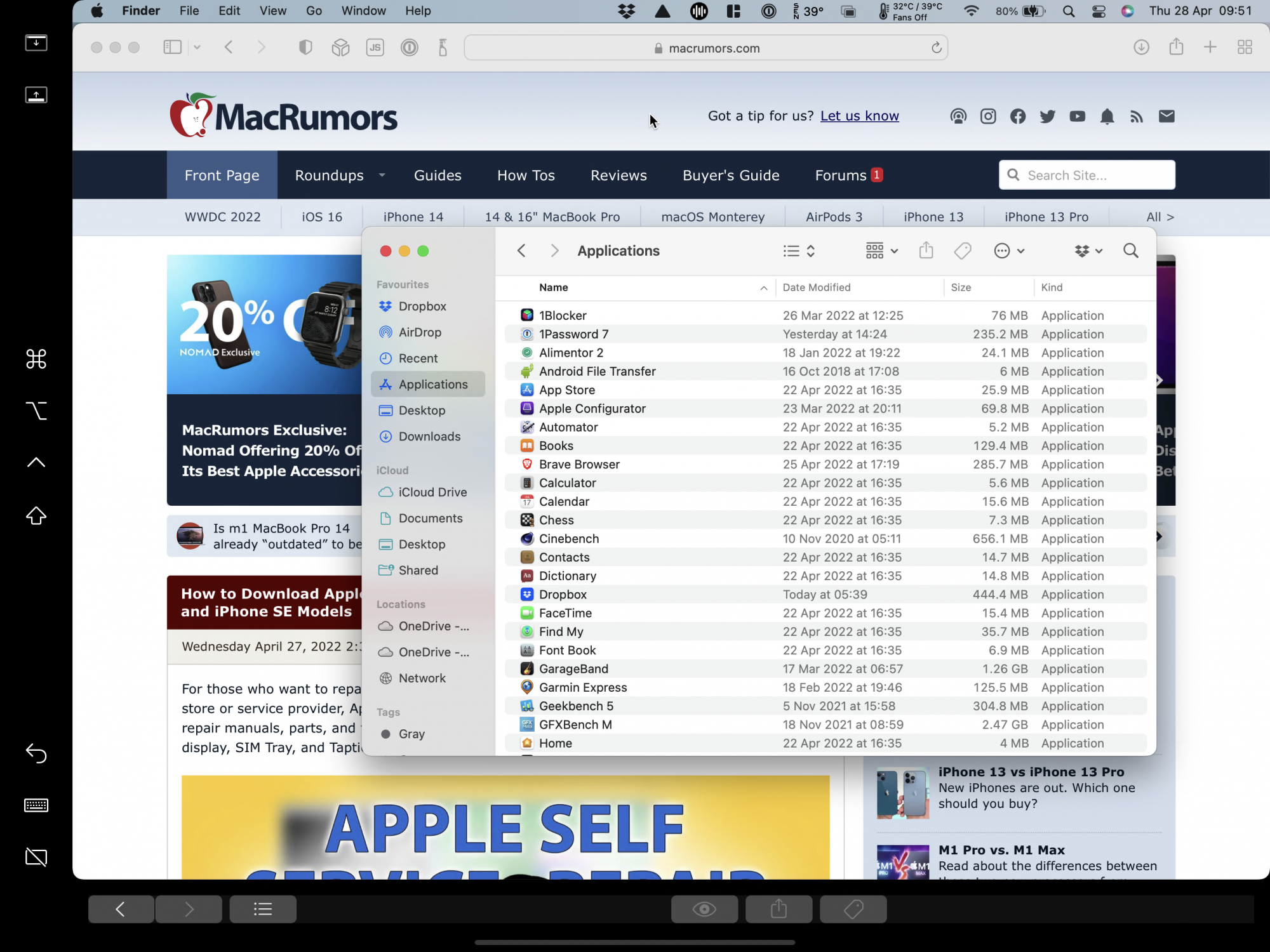Open Safari downloads icon

[x=1141, y=47]
